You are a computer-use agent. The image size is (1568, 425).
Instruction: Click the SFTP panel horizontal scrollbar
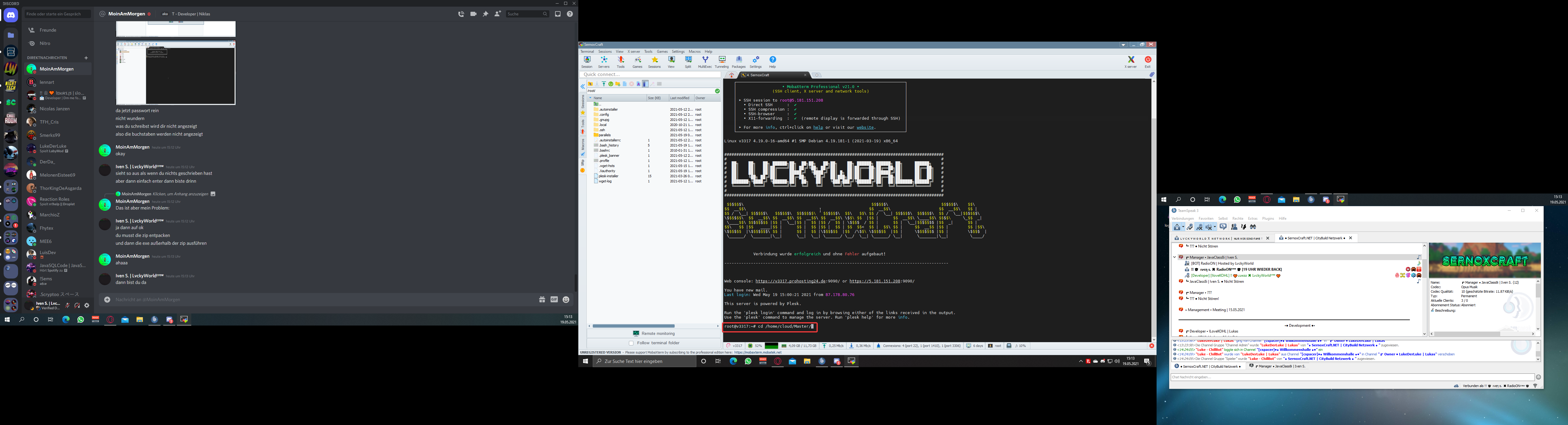(634, 326)
